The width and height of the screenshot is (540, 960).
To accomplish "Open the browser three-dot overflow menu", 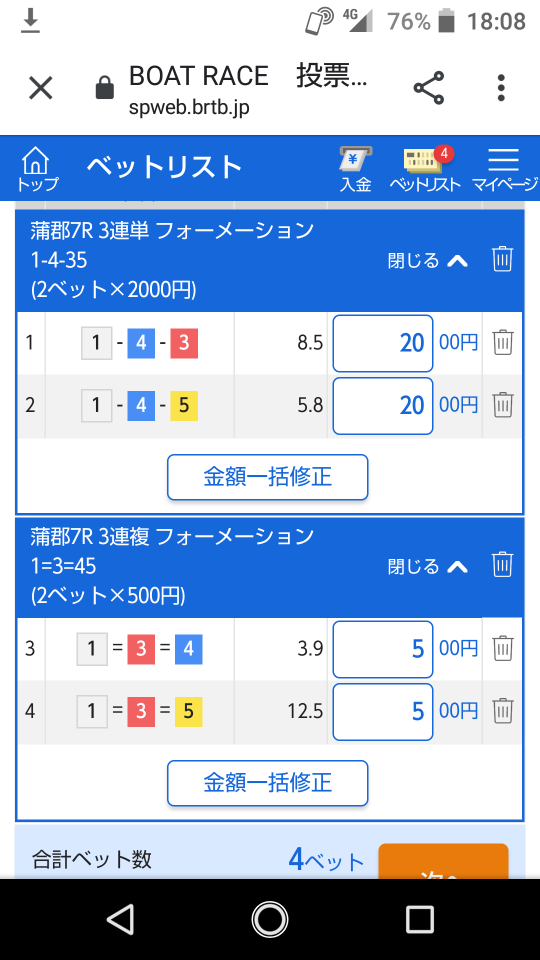I will (x=501, y=88).
